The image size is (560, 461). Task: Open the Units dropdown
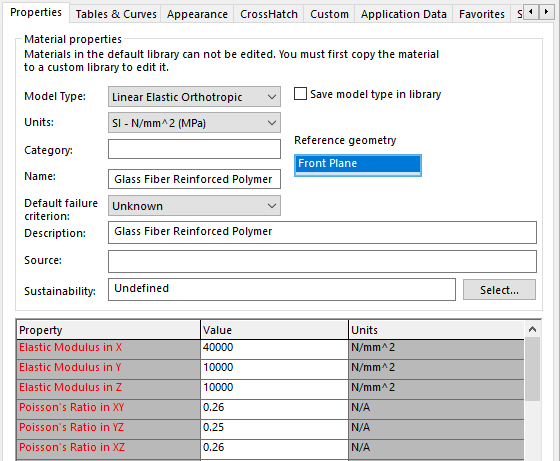point(194,123)
